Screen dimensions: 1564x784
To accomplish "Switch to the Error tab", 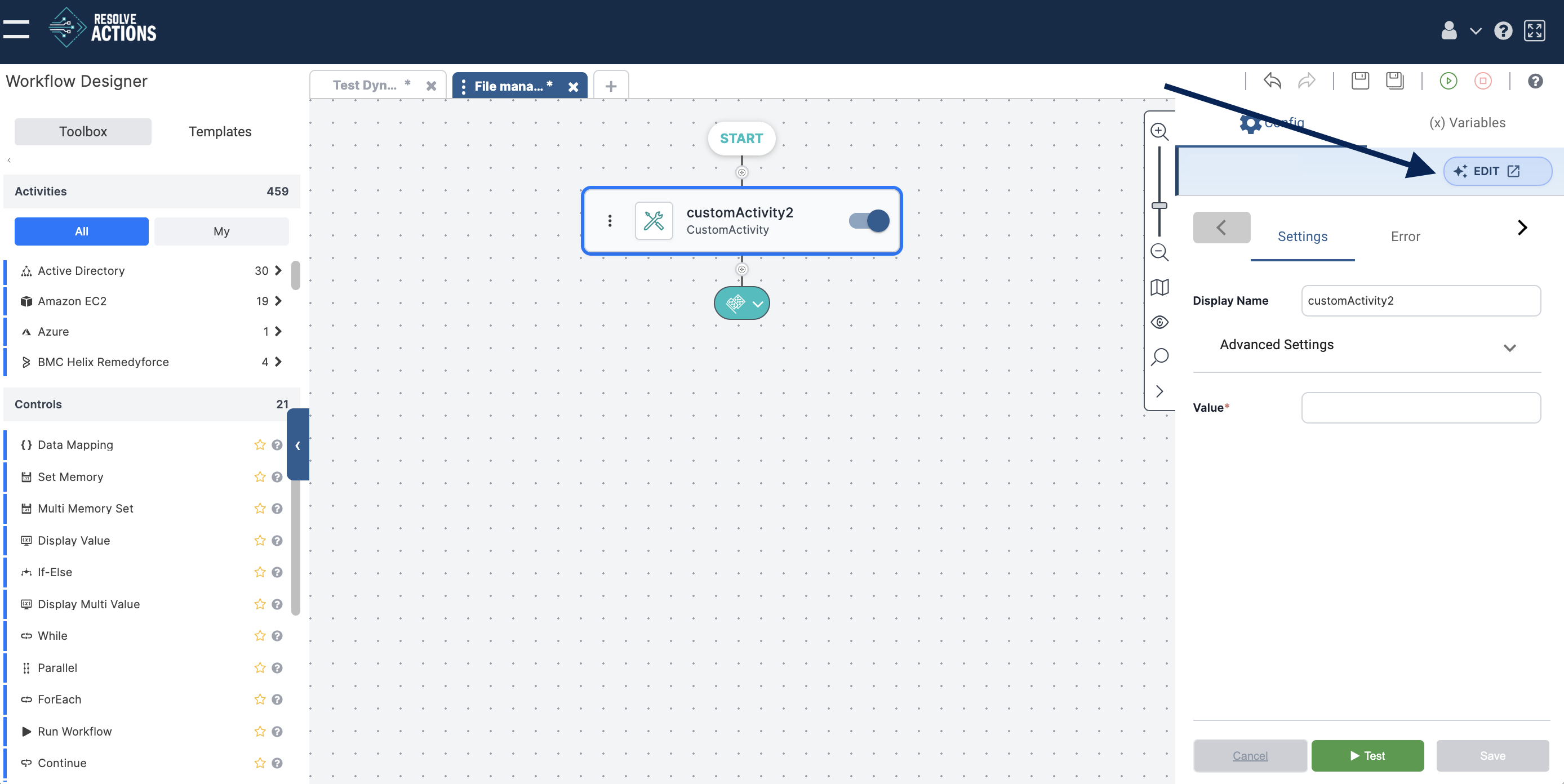I will point(1405,237).
